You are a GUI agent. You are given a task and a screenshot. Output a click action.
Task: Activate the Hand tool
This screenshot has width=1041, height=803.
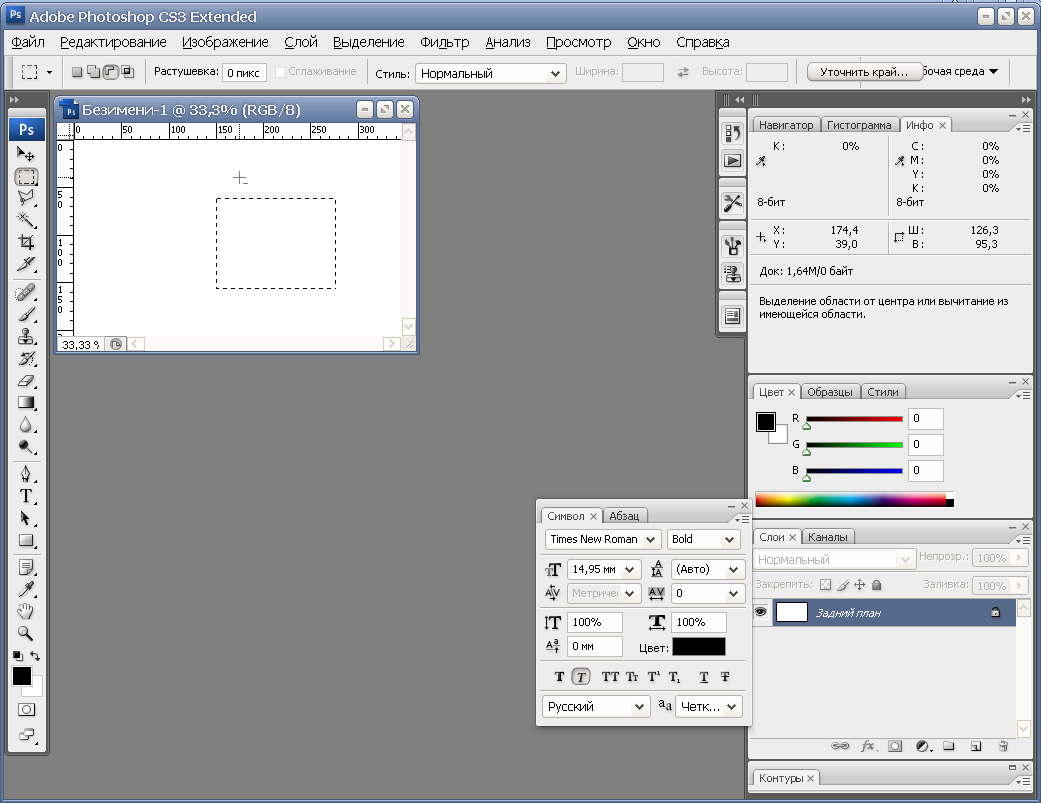[26, 611]
